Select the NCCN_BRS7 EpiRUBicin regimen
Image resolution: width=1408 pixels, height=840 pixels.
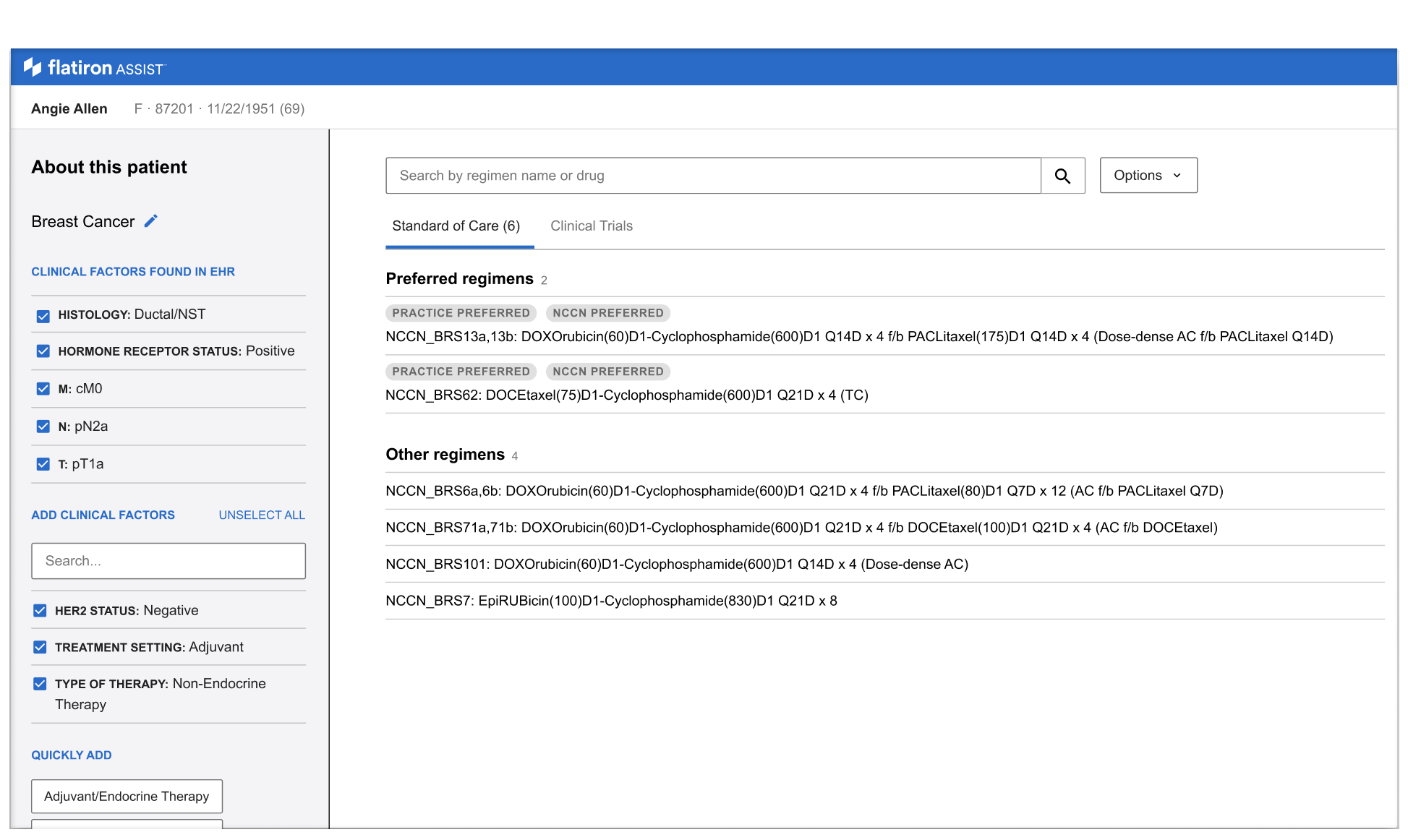pyautogui.click(x=611, y=601)
